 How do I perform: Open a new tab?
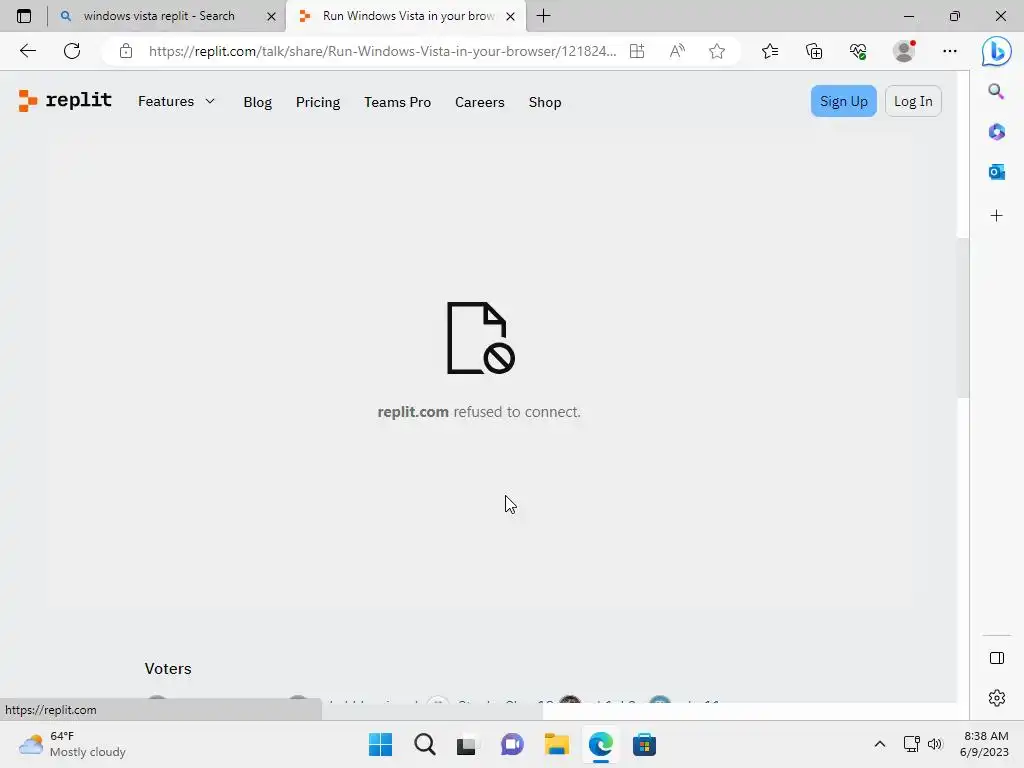click(x=543, y=16)
